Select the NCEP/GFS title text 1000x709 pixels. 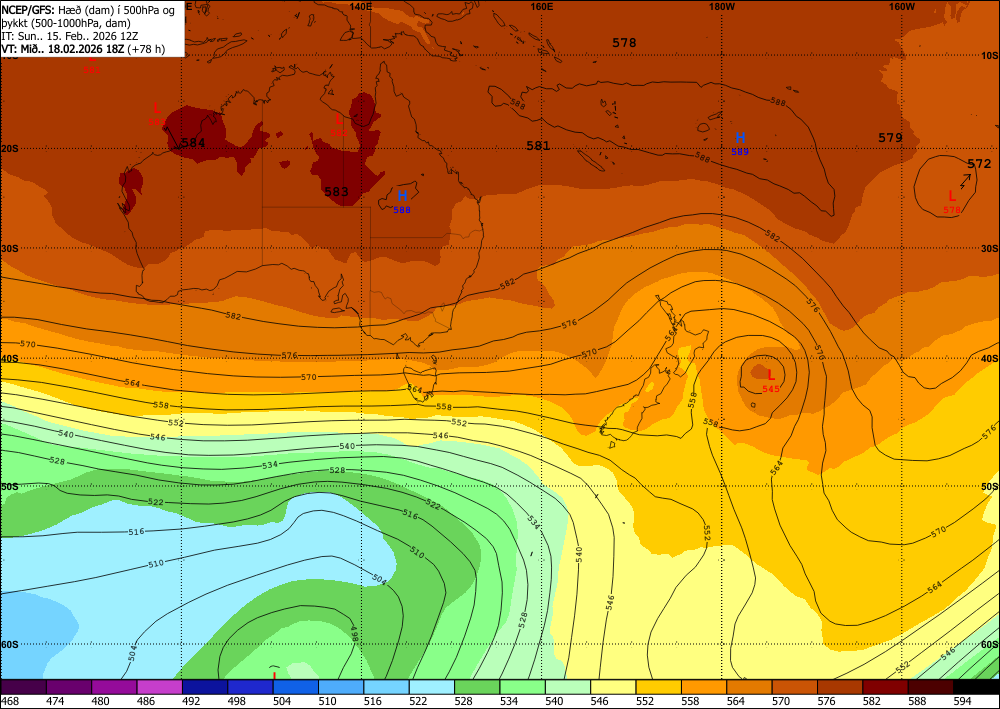click(x=27, y=10)
